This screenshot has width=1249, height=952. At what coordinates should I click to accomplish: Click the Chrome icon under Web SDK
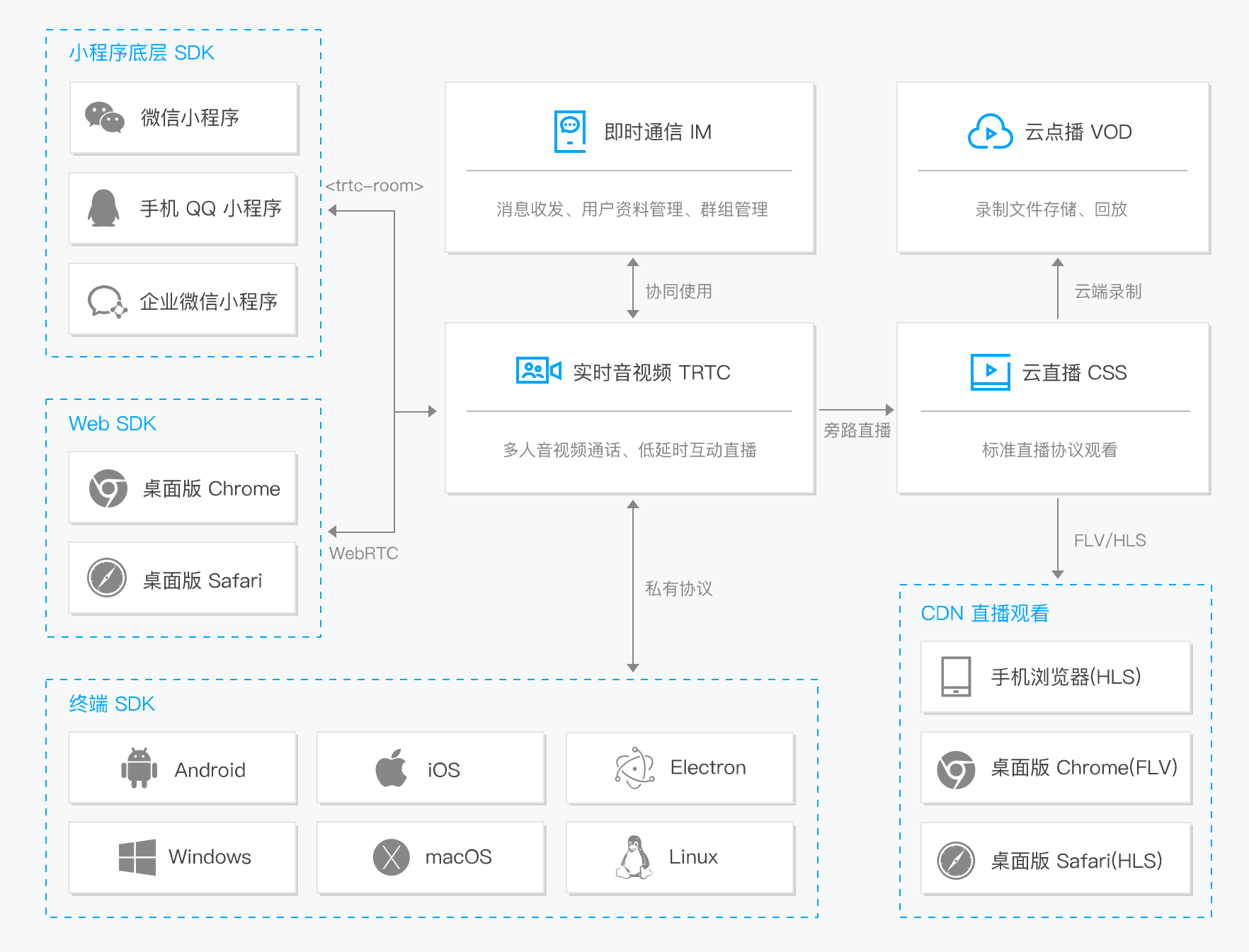108,488
